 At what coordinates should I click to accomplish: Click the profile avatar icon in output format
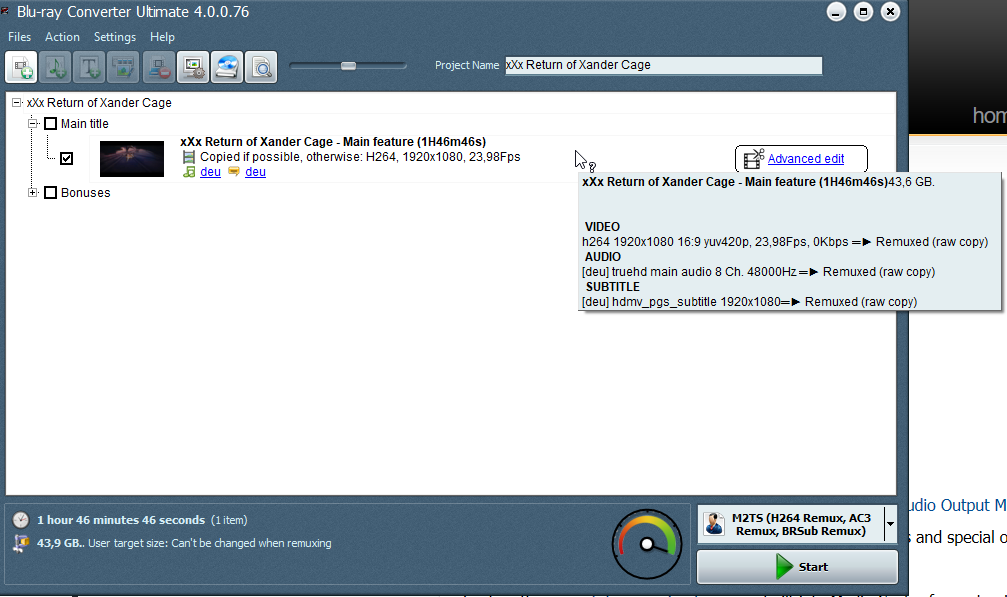714,524
